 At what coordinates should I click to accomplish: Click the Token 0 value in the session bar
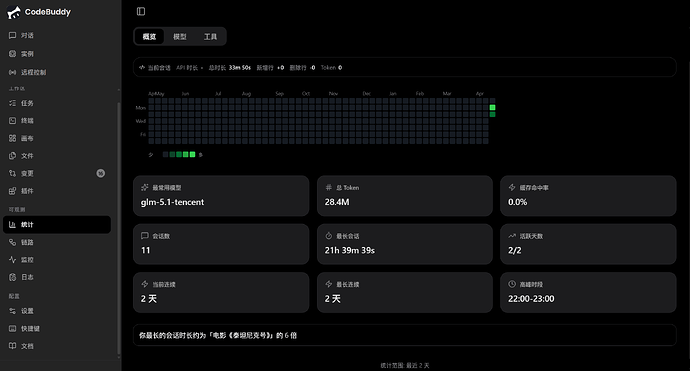coord(340,68)
